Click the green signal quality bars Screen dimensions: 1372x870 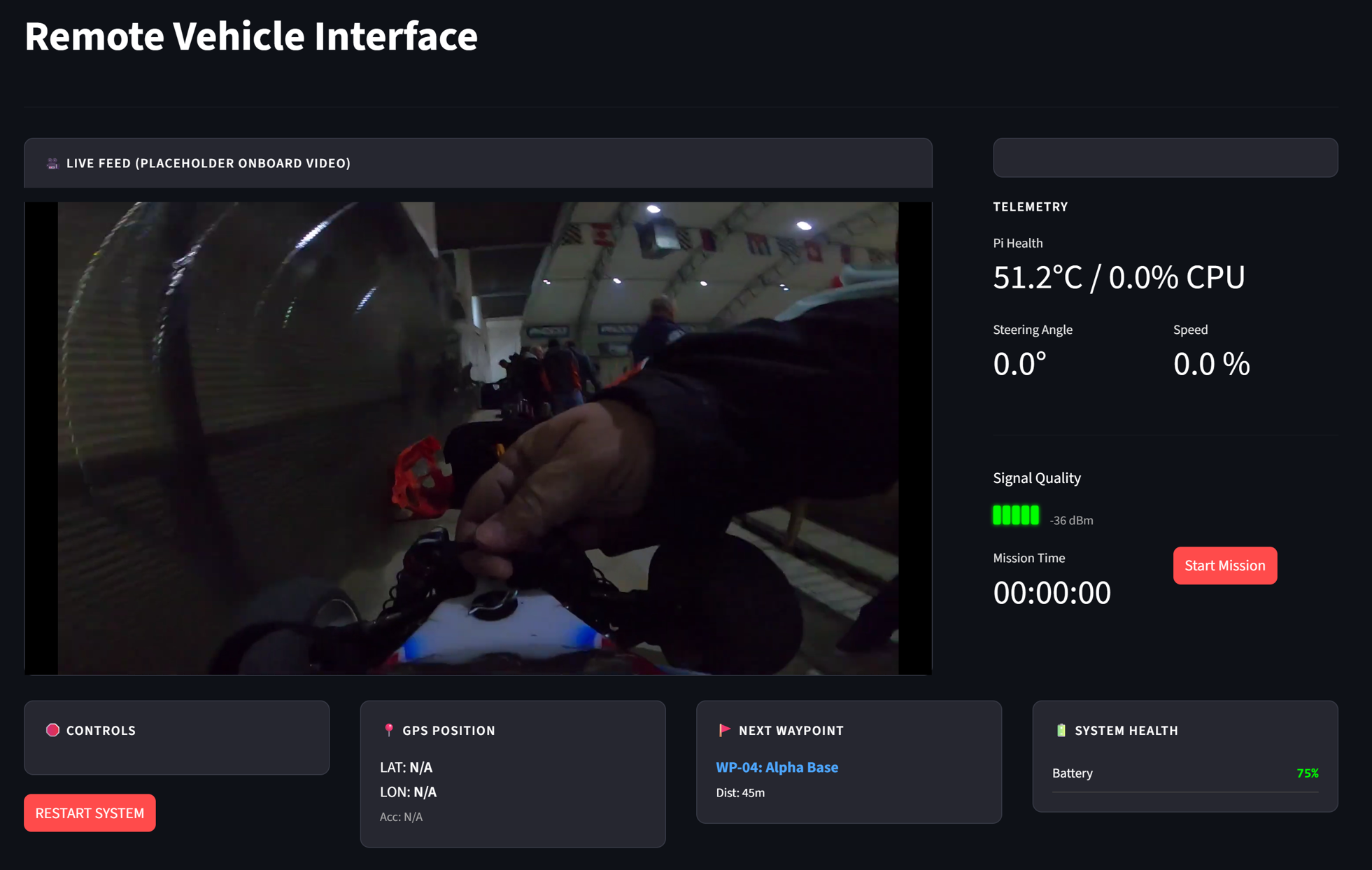pyautogui.click(x=1015, y=515)
